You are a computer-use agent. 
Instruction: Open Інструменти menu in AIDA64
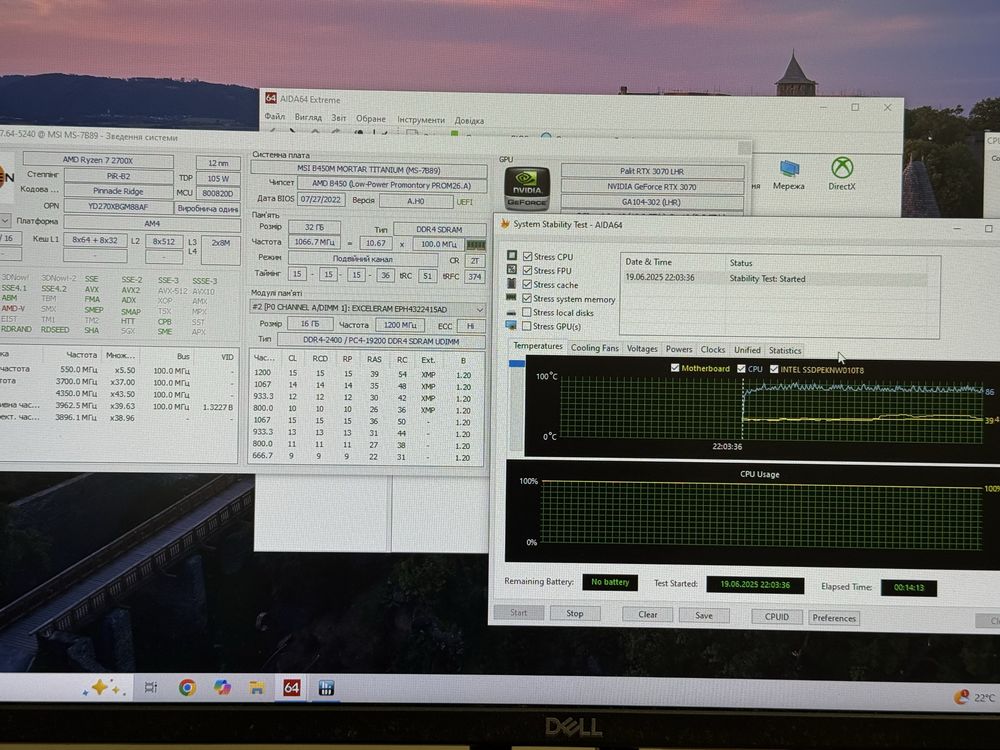421,120
